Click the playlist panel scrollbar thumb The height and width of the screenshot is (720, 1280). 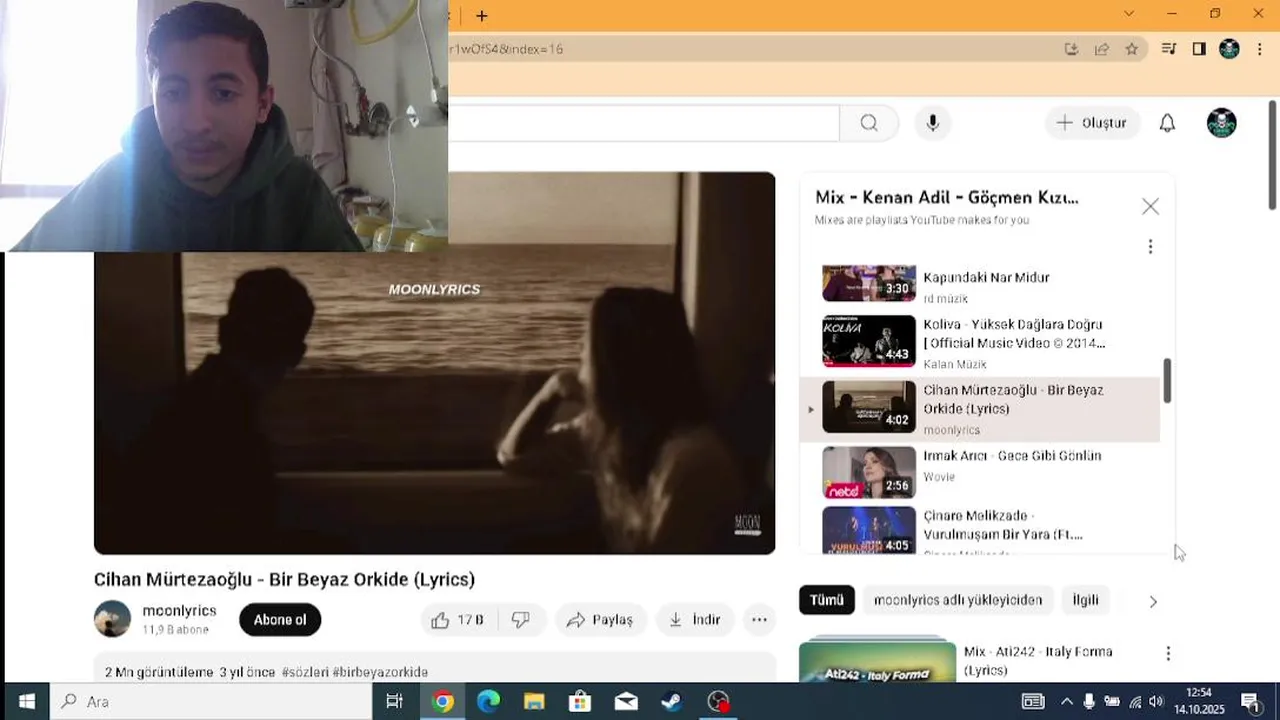pos(1167,381)
